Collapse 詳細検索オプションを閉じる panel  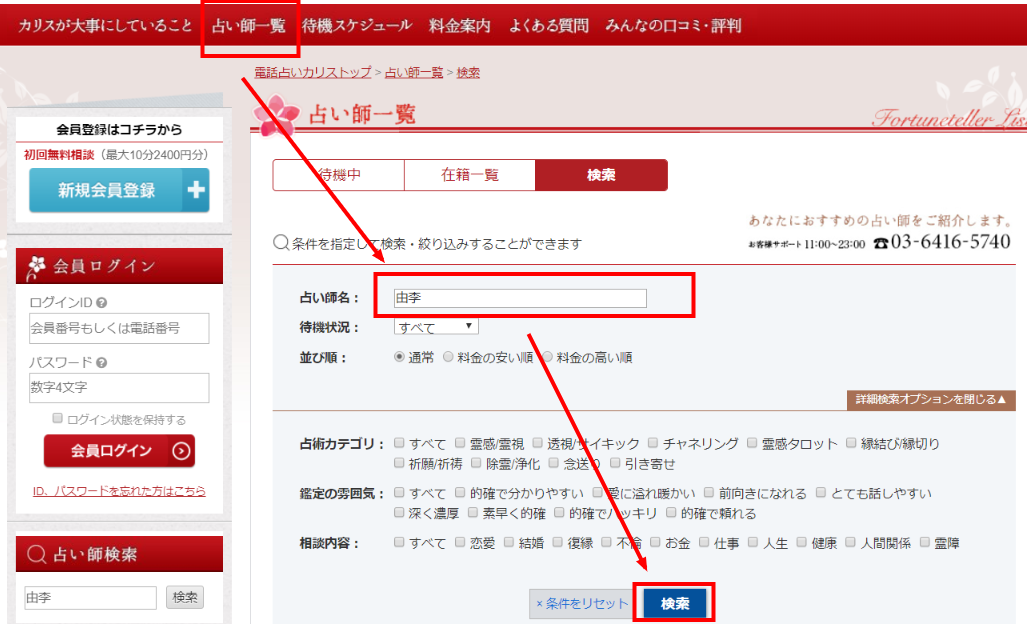click(x=930, y=400)
